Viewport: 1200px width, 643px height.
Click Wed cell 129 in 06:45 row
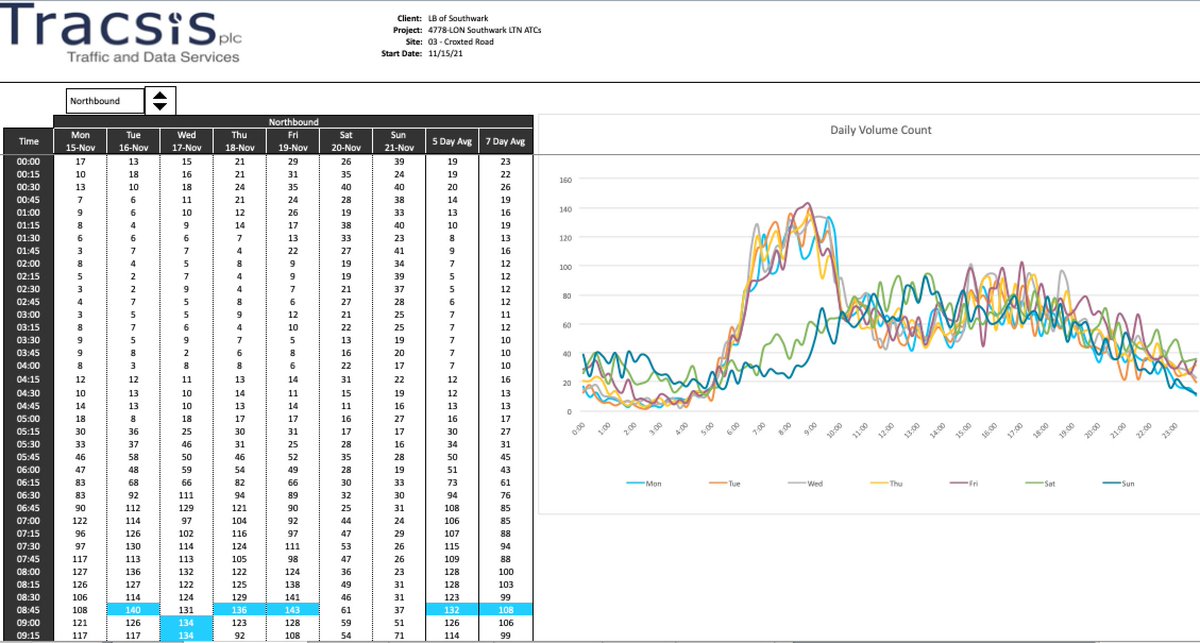(x=186, y=507)
